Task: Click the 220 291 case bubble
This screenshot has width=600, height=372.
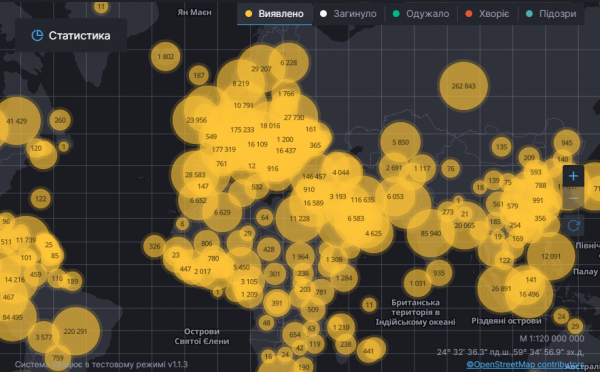Action: click(x=75, y=331)
